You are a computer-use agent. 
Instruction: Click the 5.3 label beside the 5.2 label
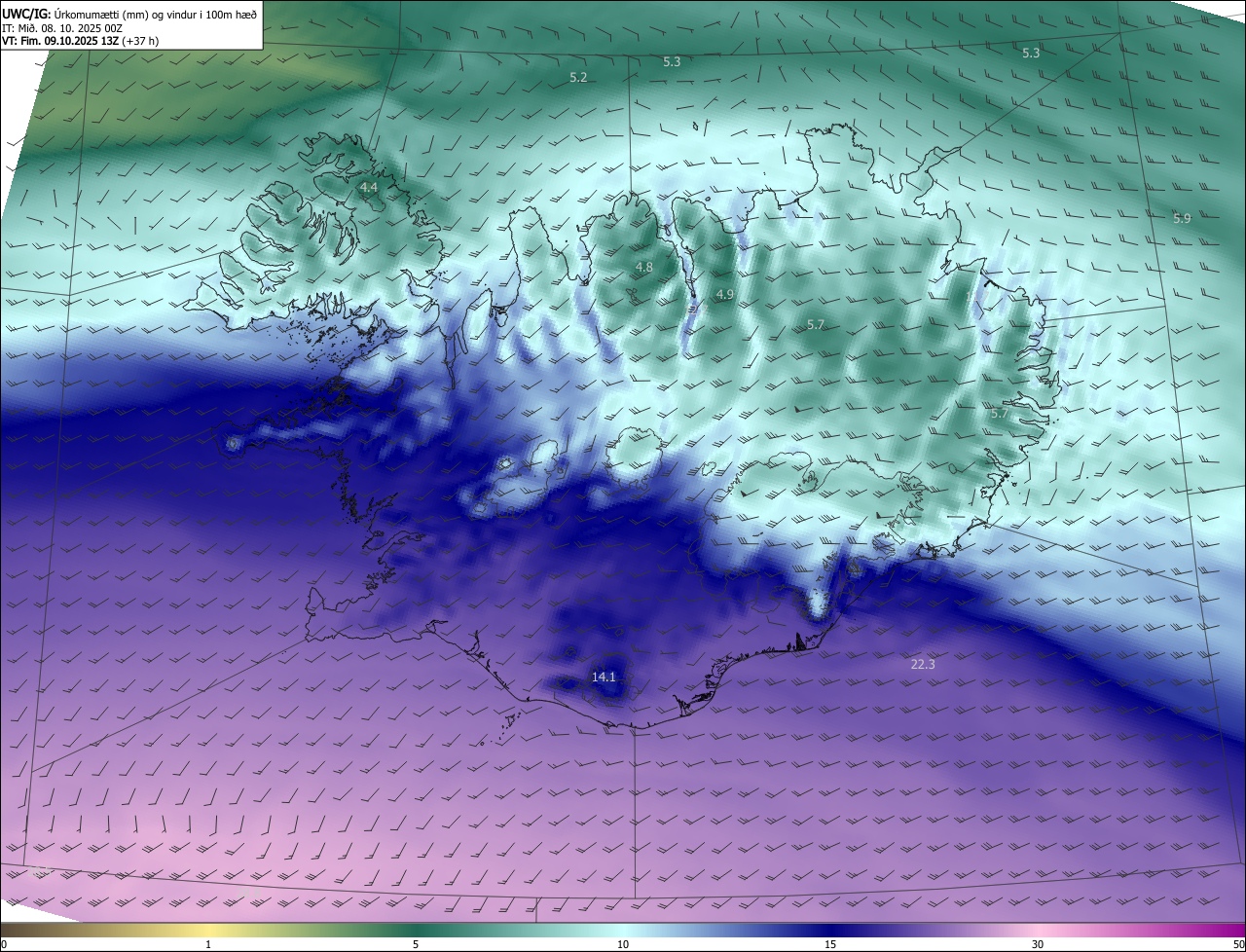[x=672, y=61]
